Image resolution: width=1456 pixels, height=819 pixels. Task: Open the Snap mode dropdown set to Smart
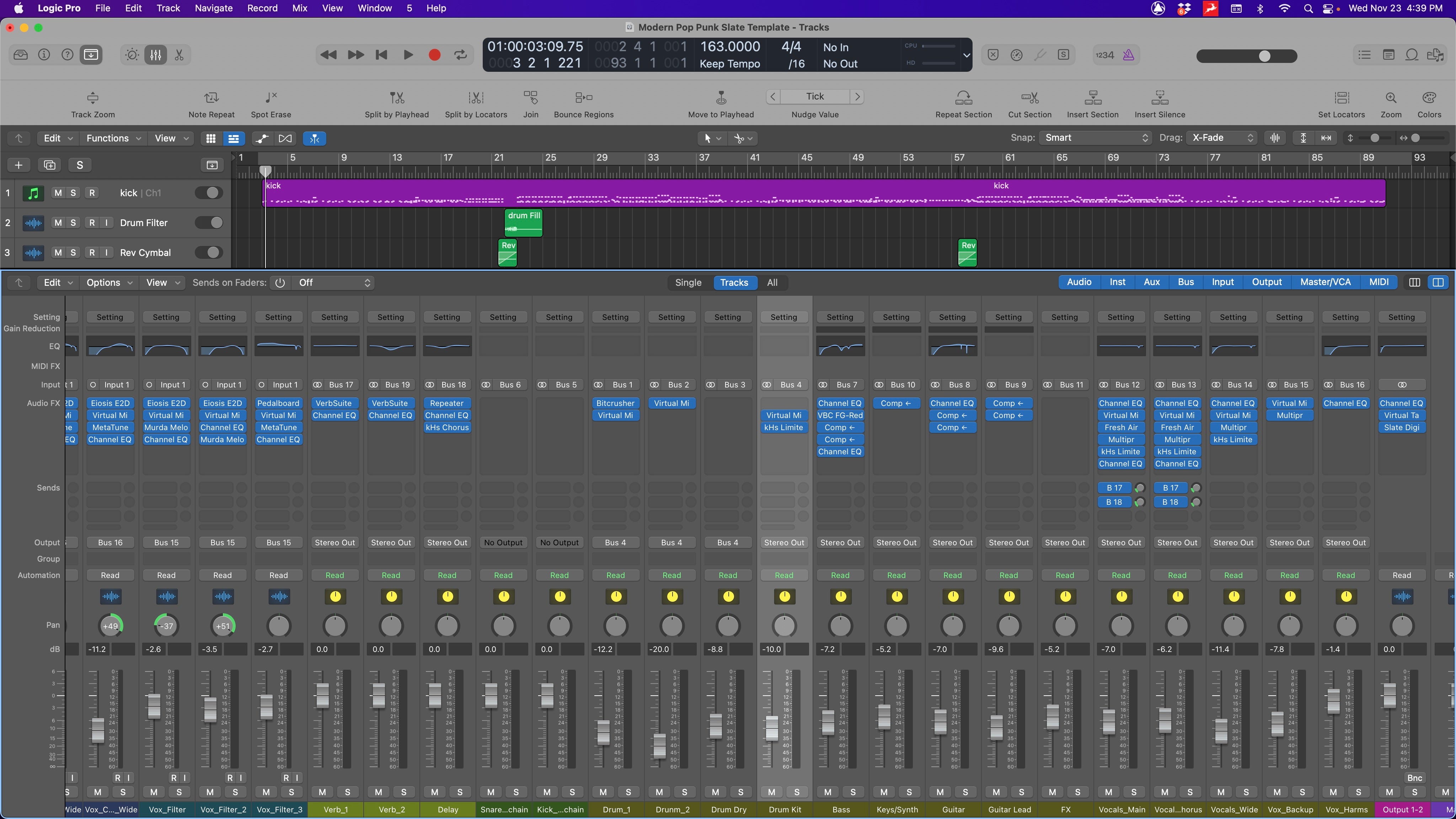pos(1094,137)
